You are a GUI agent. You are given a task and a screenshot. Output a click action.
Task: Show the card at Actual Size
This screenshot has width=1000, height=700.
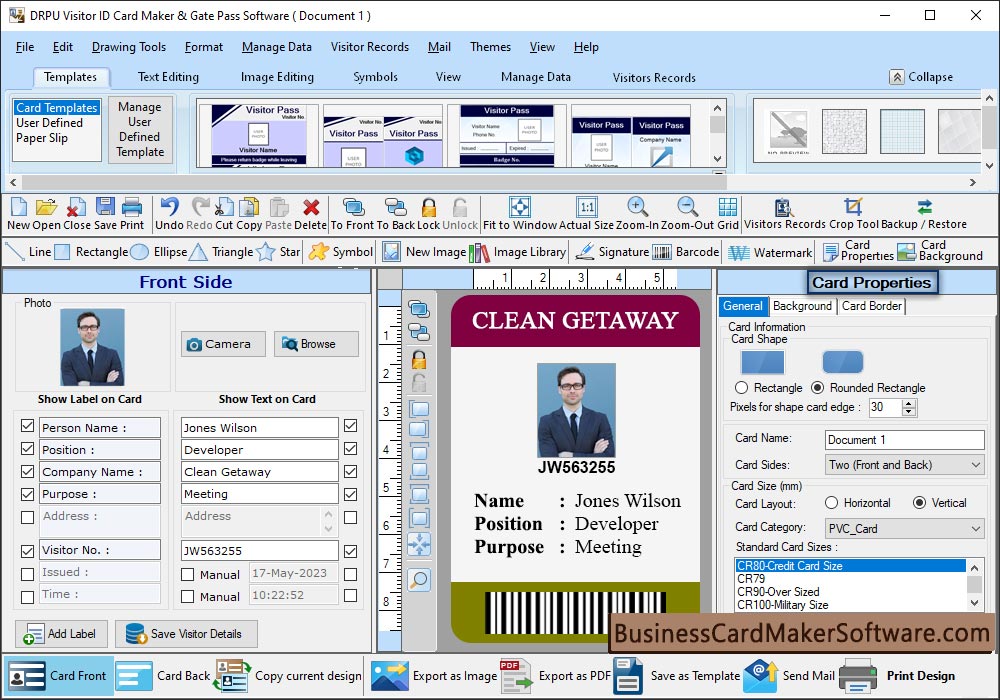coord(587,207)
